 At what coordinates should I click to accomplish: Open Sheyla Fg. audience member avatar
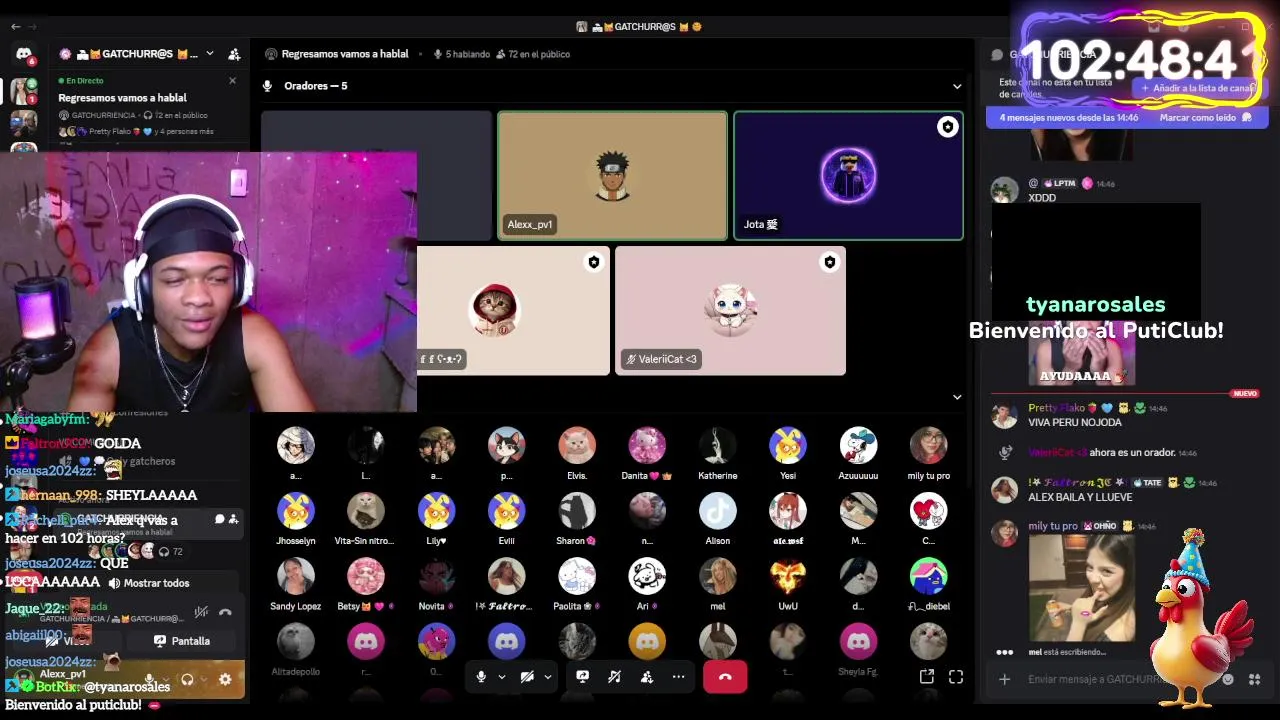click(x=858, y=641)
